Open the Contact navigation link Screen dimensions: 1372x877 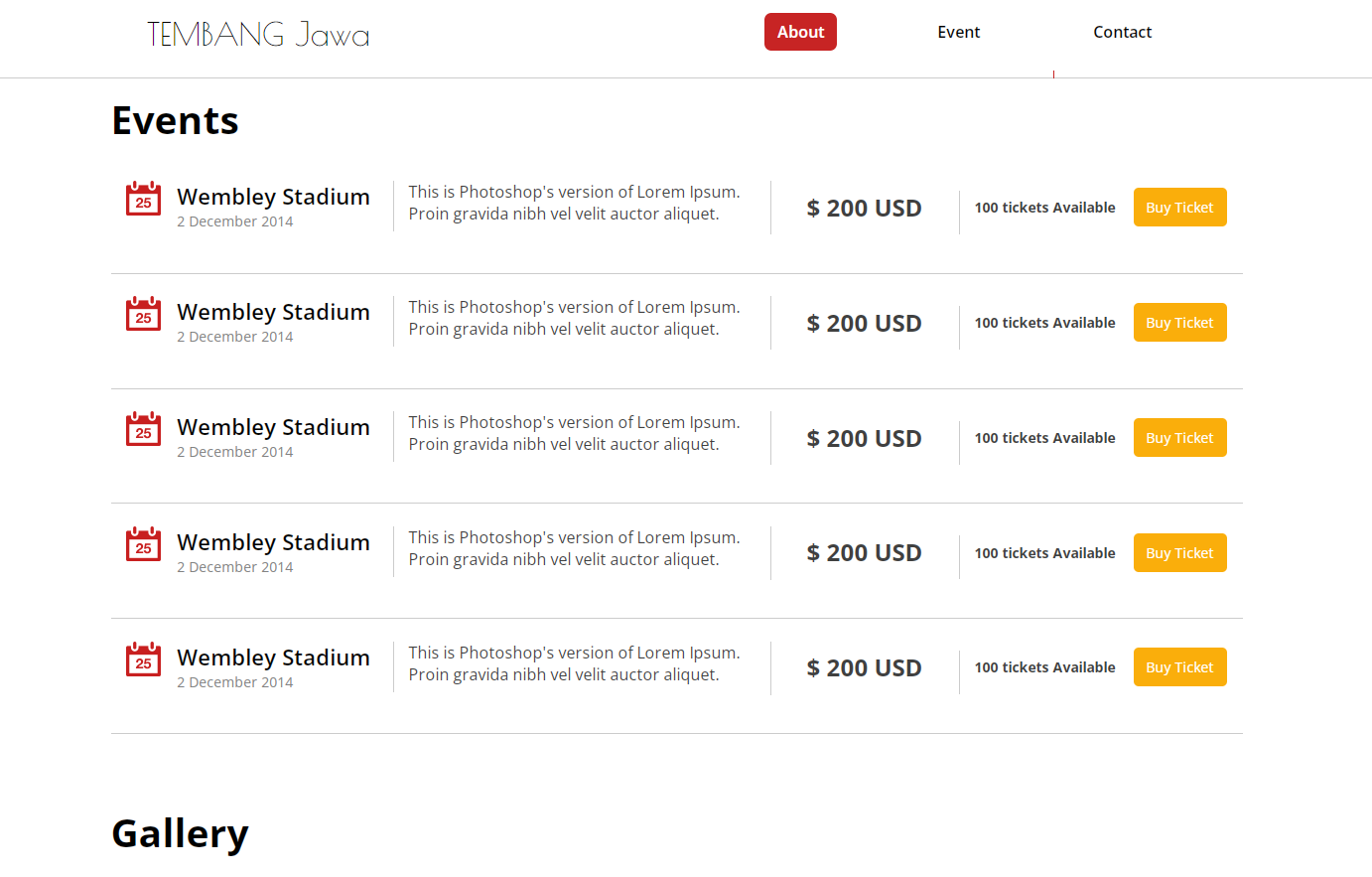pos(1123,32)
